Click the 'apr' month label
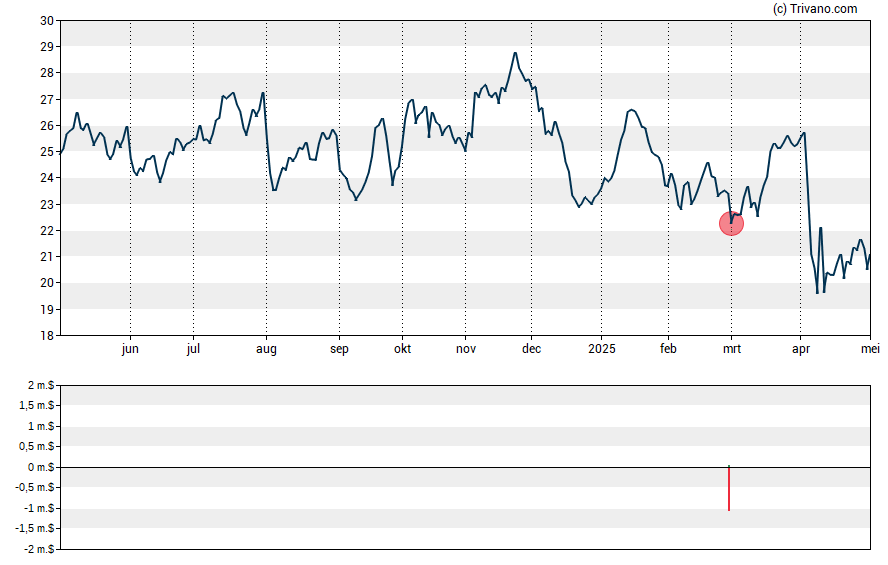The height and width of the screenshot is (565, 888). tap(801, 349)
